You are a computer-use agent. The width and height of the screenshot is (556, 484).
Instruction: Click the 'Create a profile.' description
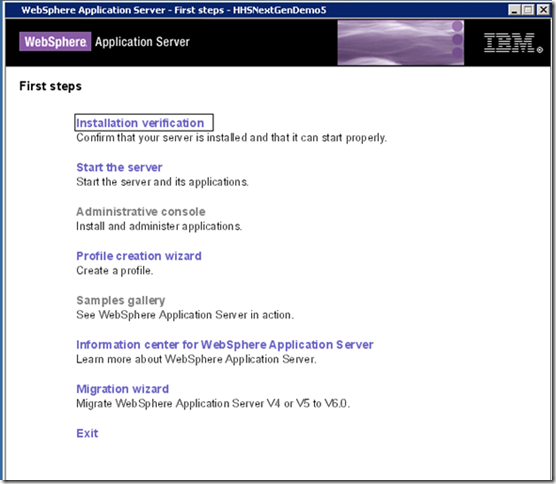coord(115,271)
